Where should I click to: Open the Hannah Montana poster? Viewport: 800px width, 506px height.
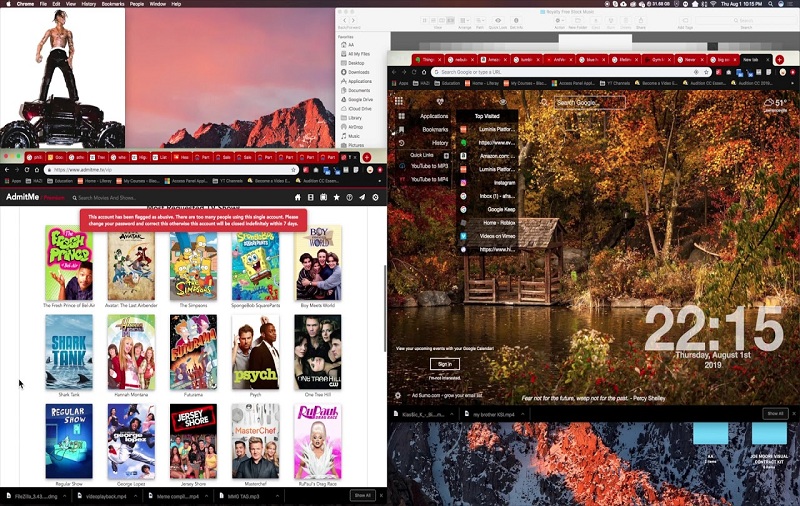[x=131, y=352]
